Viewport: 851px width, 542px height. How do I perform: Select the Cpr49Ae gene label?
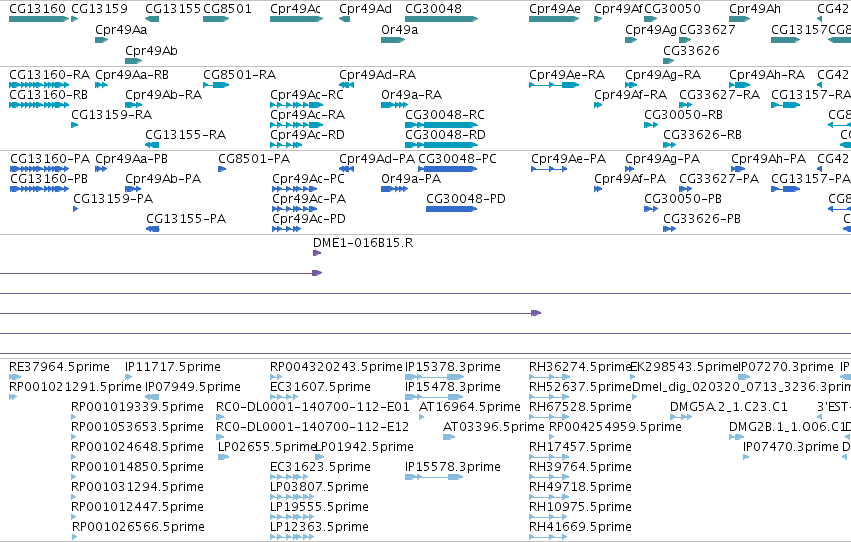(x=555, y=9)
